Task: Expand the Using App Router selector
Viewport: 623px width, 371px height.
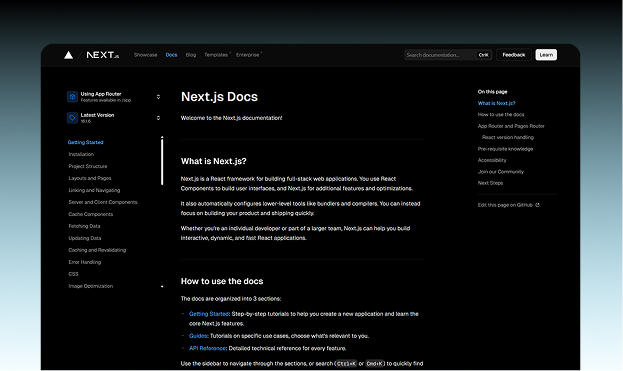Action: [114, 97]
